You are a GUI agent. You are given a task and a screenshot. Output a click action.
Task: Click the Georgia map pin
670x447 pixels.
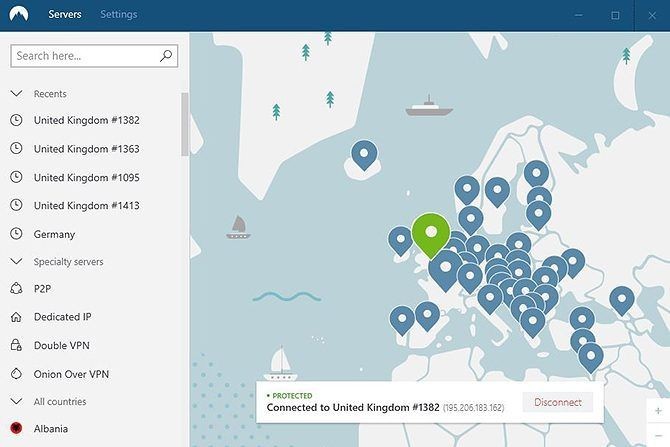(x=622, y=300)
